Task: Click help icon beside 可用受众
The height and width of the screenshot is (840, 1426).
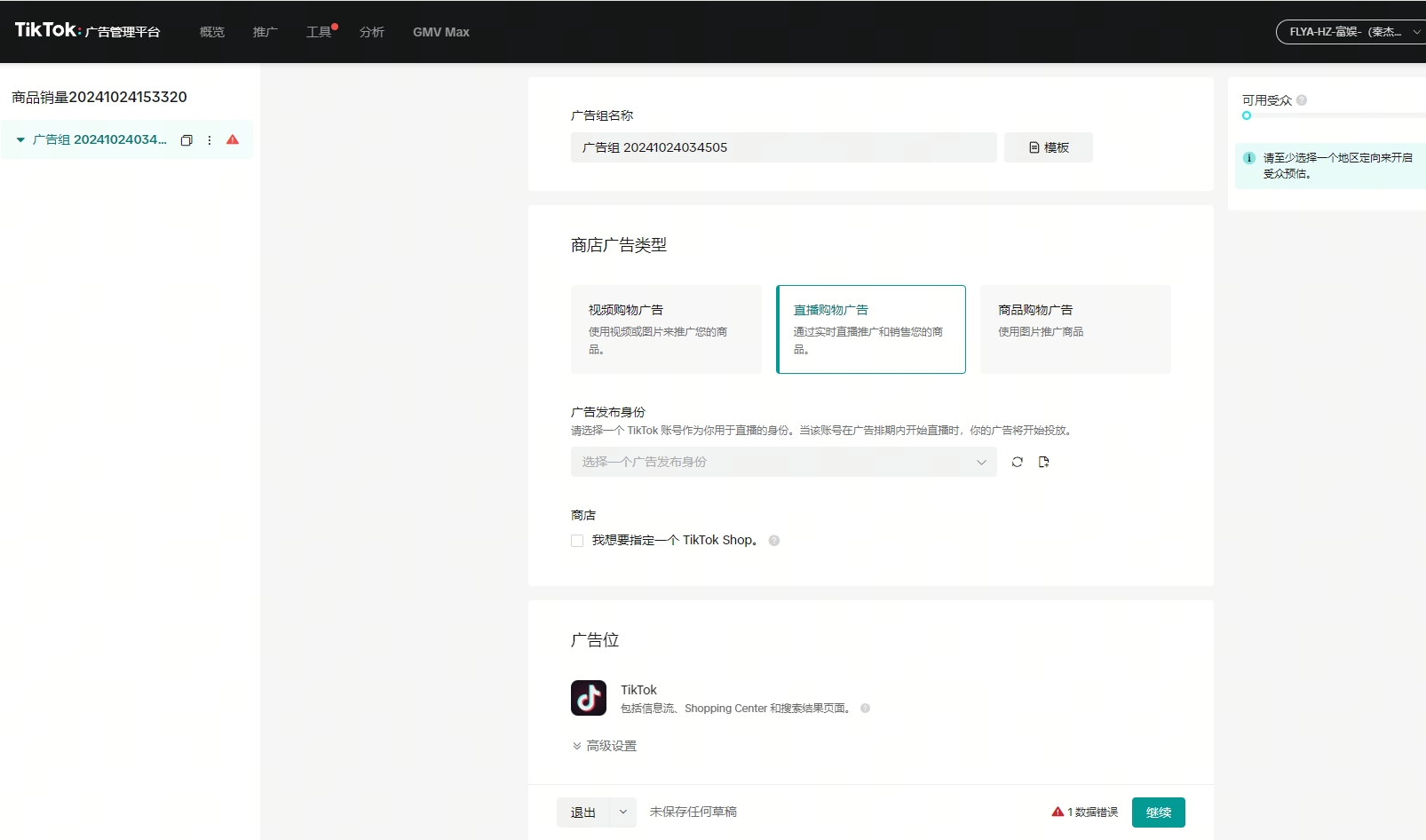Action: click(x=1302, y=100)
